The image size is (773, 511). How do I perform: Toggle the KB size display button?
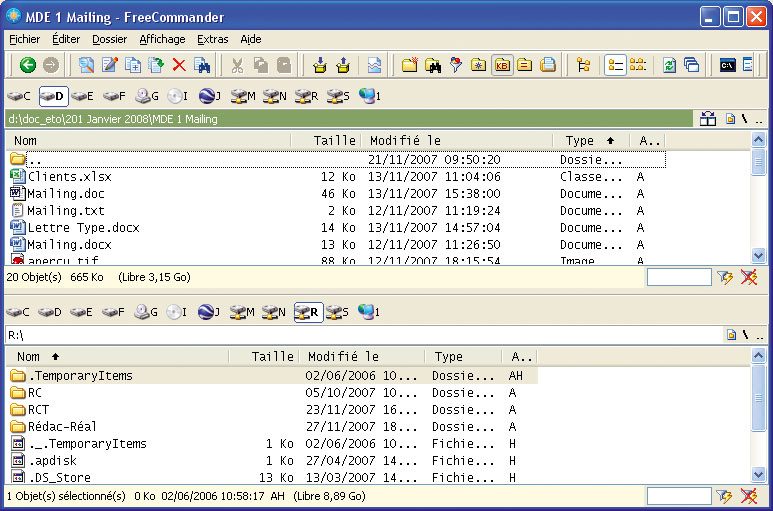click(502, 66)
